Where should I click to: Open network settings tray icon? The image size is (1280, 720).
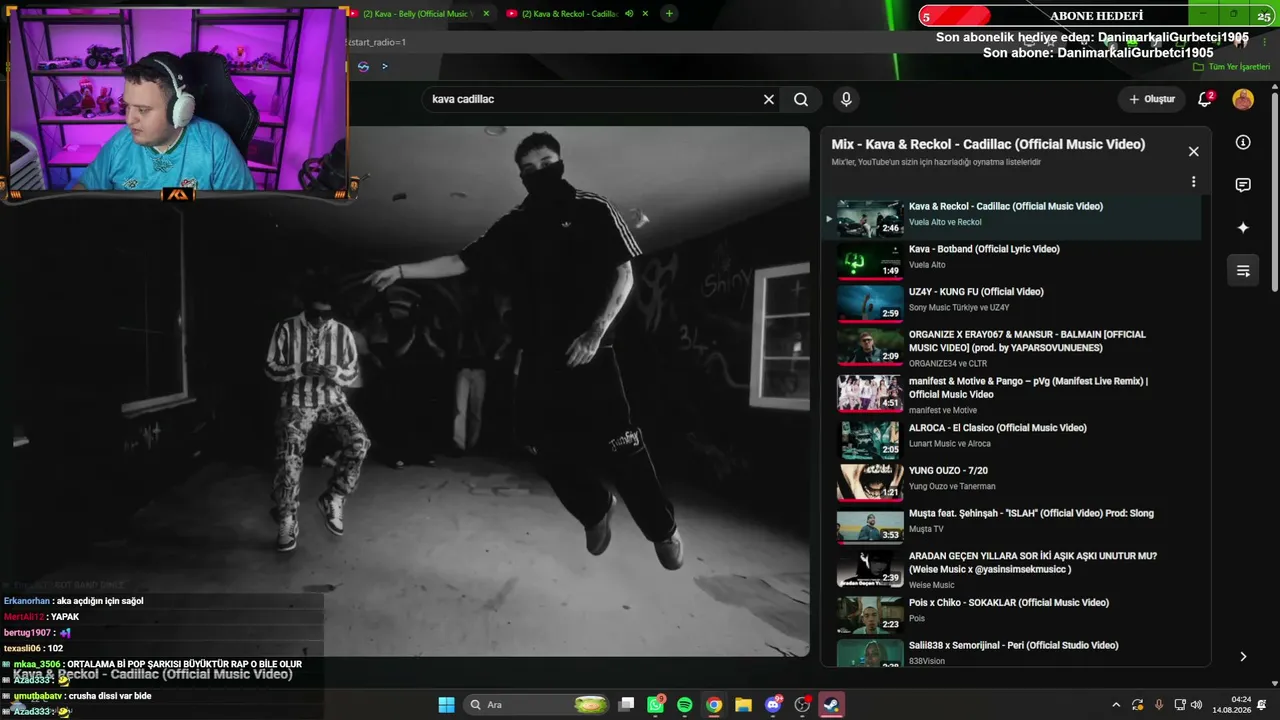click(1180, 705)
